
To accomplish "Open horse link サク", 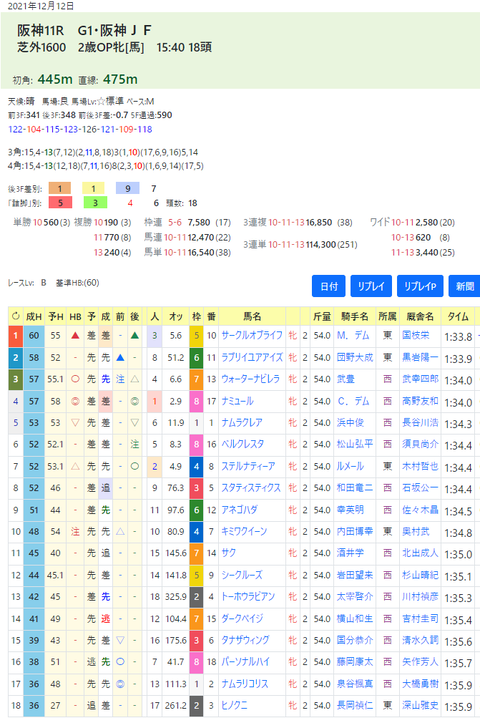I will pos(229,552).
